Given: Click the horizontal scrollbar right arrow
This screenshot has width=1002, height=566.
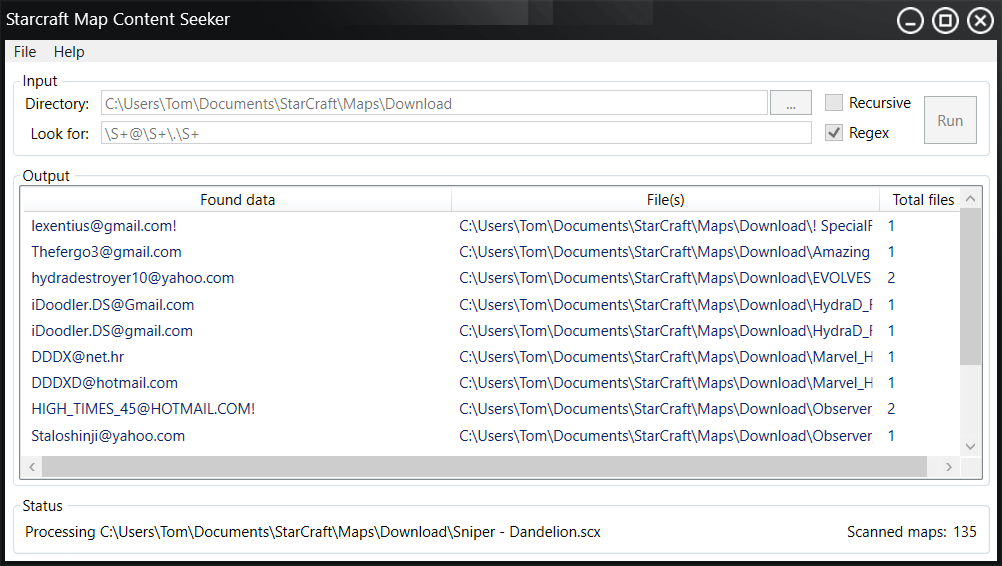Looking at the screenshot, I should 949,467.
